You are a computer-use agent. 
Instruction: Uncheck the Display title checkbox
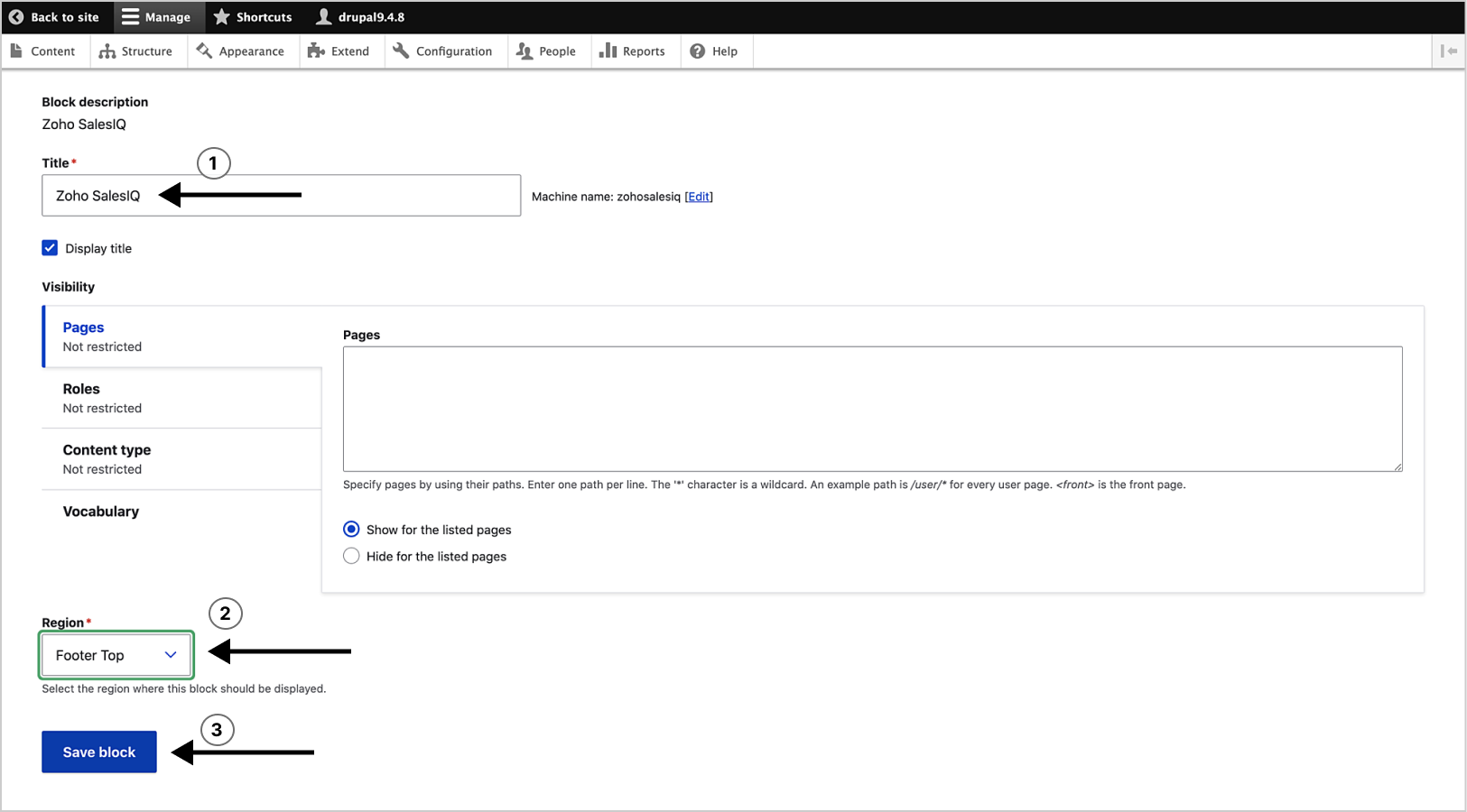[50, 248]
